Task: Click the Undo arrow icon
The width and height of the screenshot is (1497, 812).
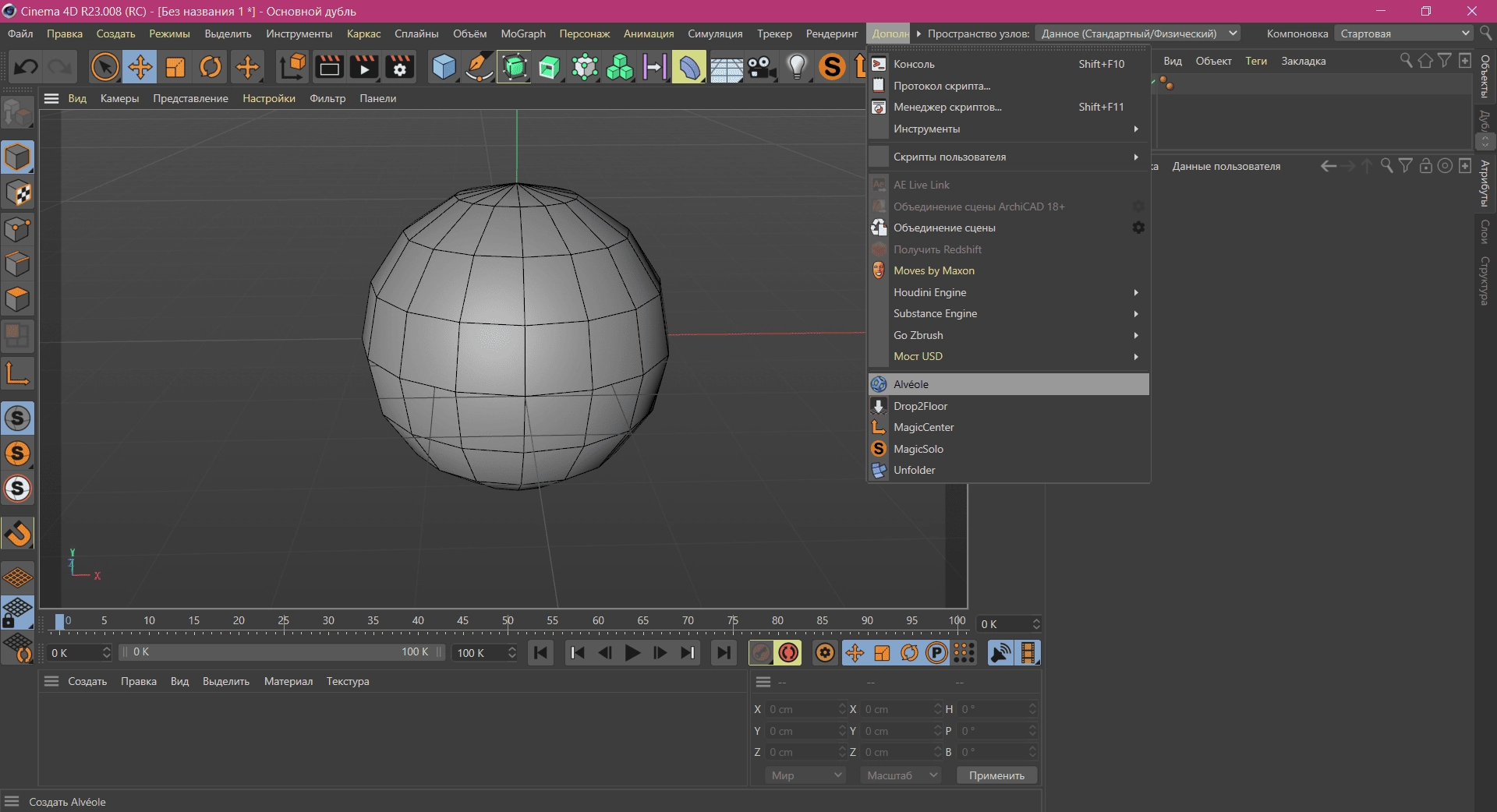Action: coord(26,67)
